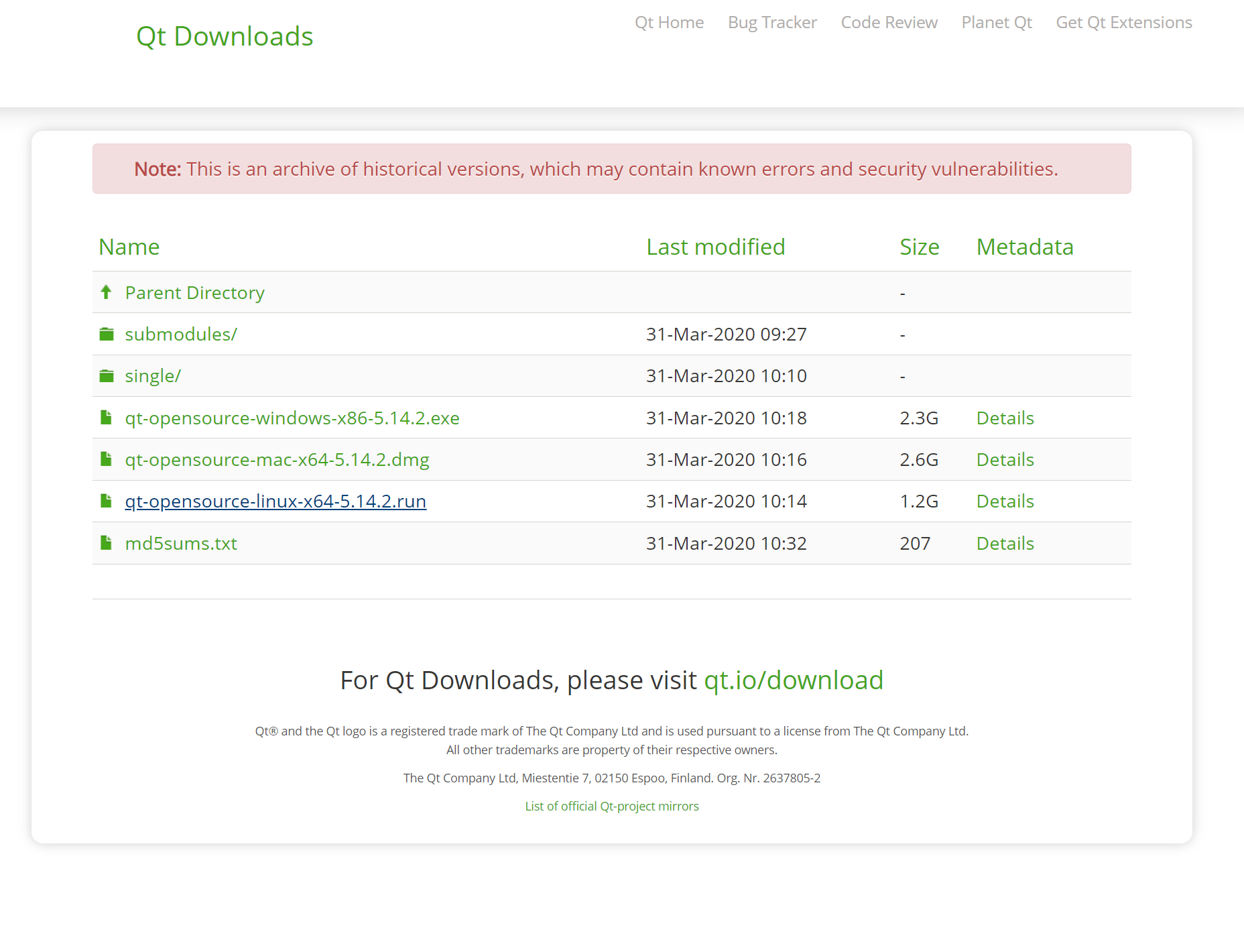Click the Qt Company address footer line
The height and width of the screenshot is (952, 1244).
(612, 778)
